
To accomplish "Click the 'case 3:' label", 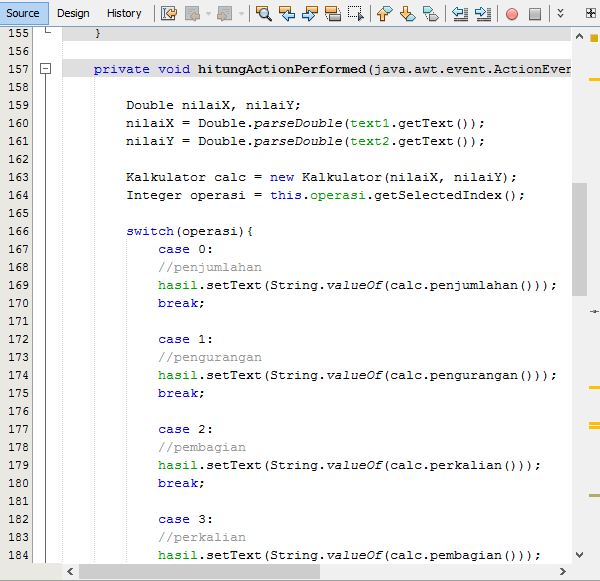I will tap(185, 519).
